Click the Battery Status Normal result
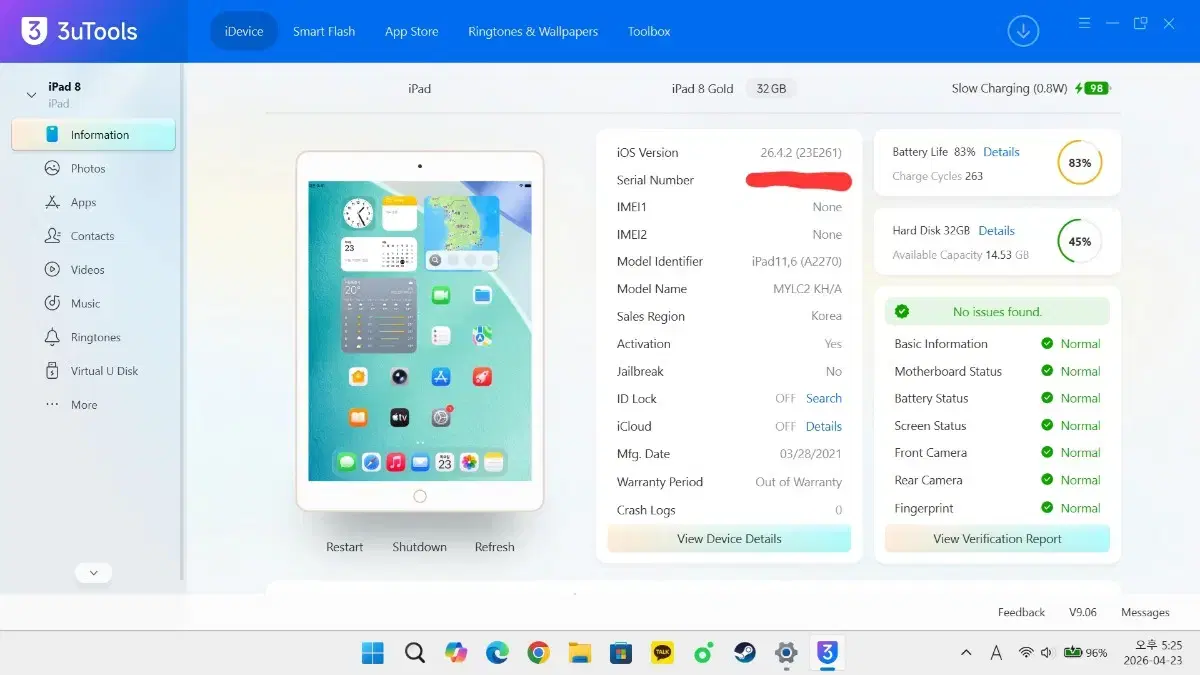 click(x=1071, y=398)
